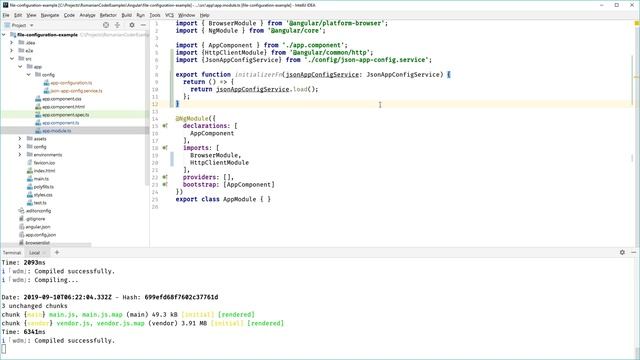Click the vendor.js link in terminal output
This screenshot has width=640, height=360.
point(73,323)
